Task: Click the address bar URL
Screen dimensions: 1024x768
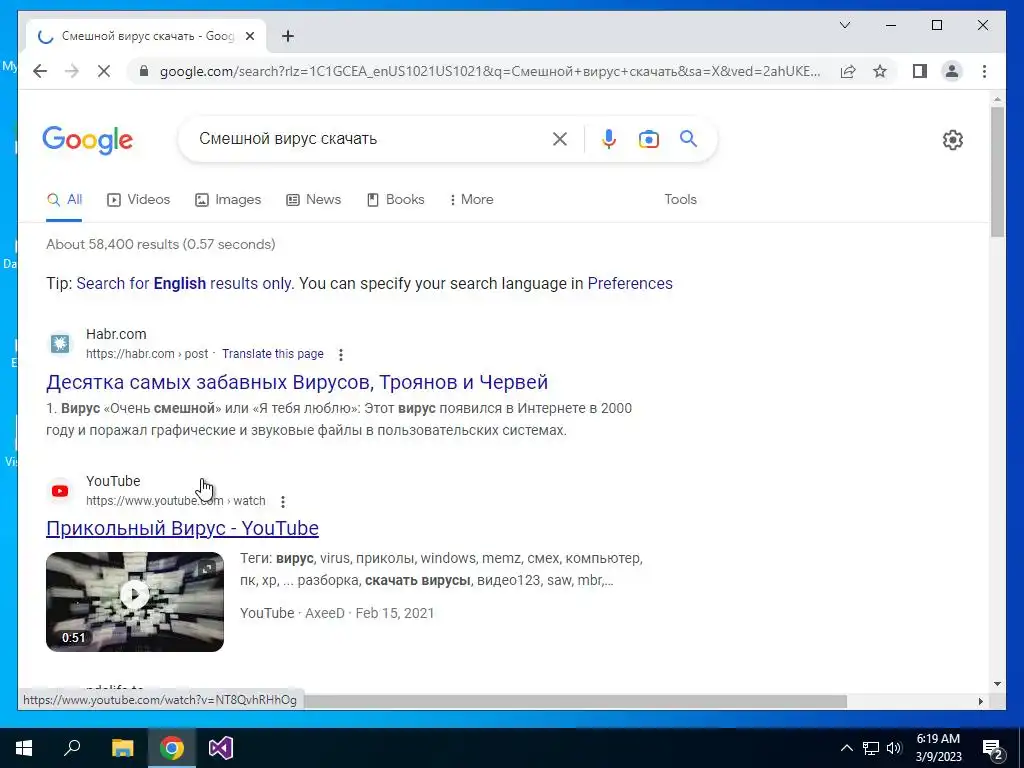Action: click(490, 71)
